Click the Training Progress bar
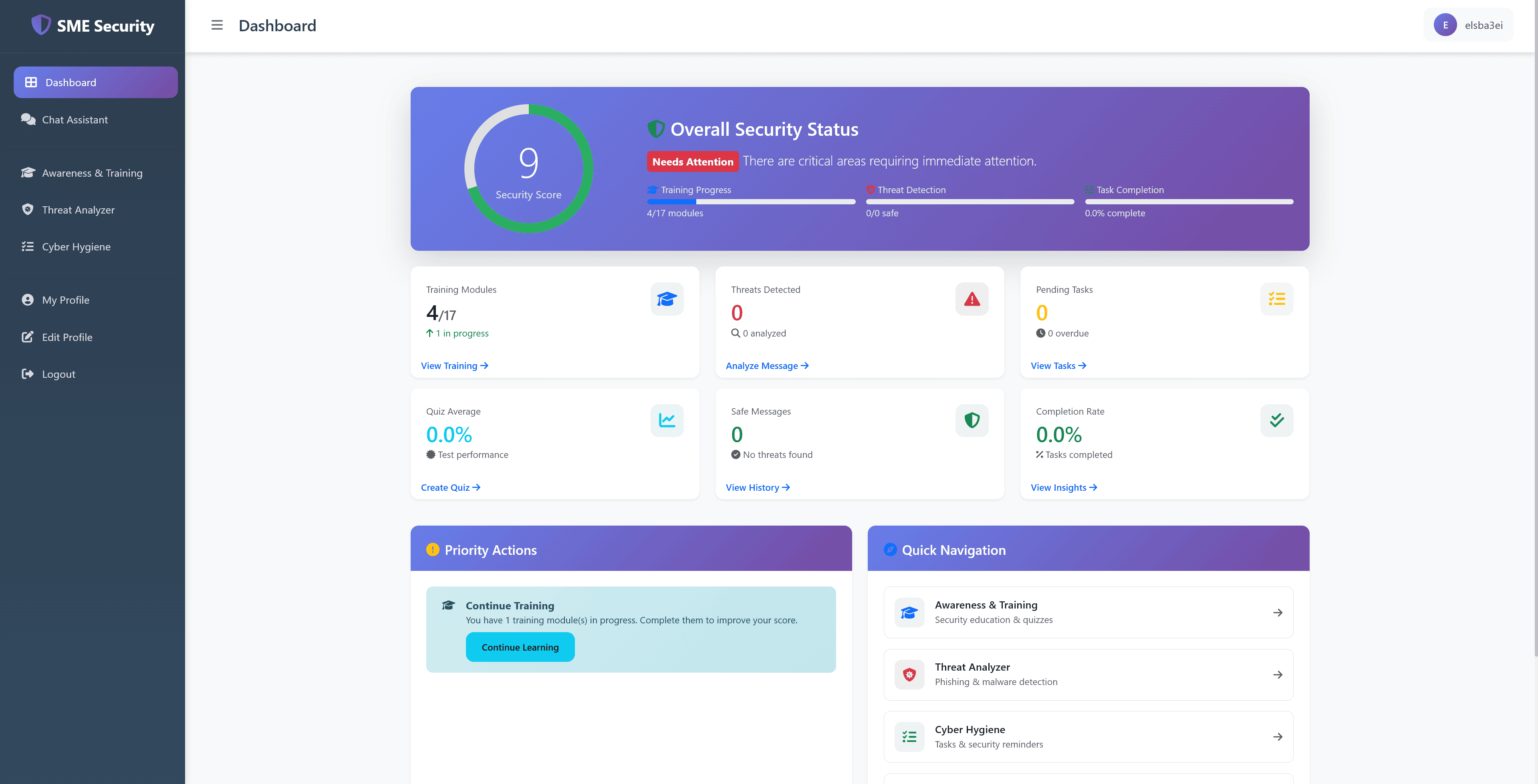This screenshot has height=784, width=1538. point(750,202)
